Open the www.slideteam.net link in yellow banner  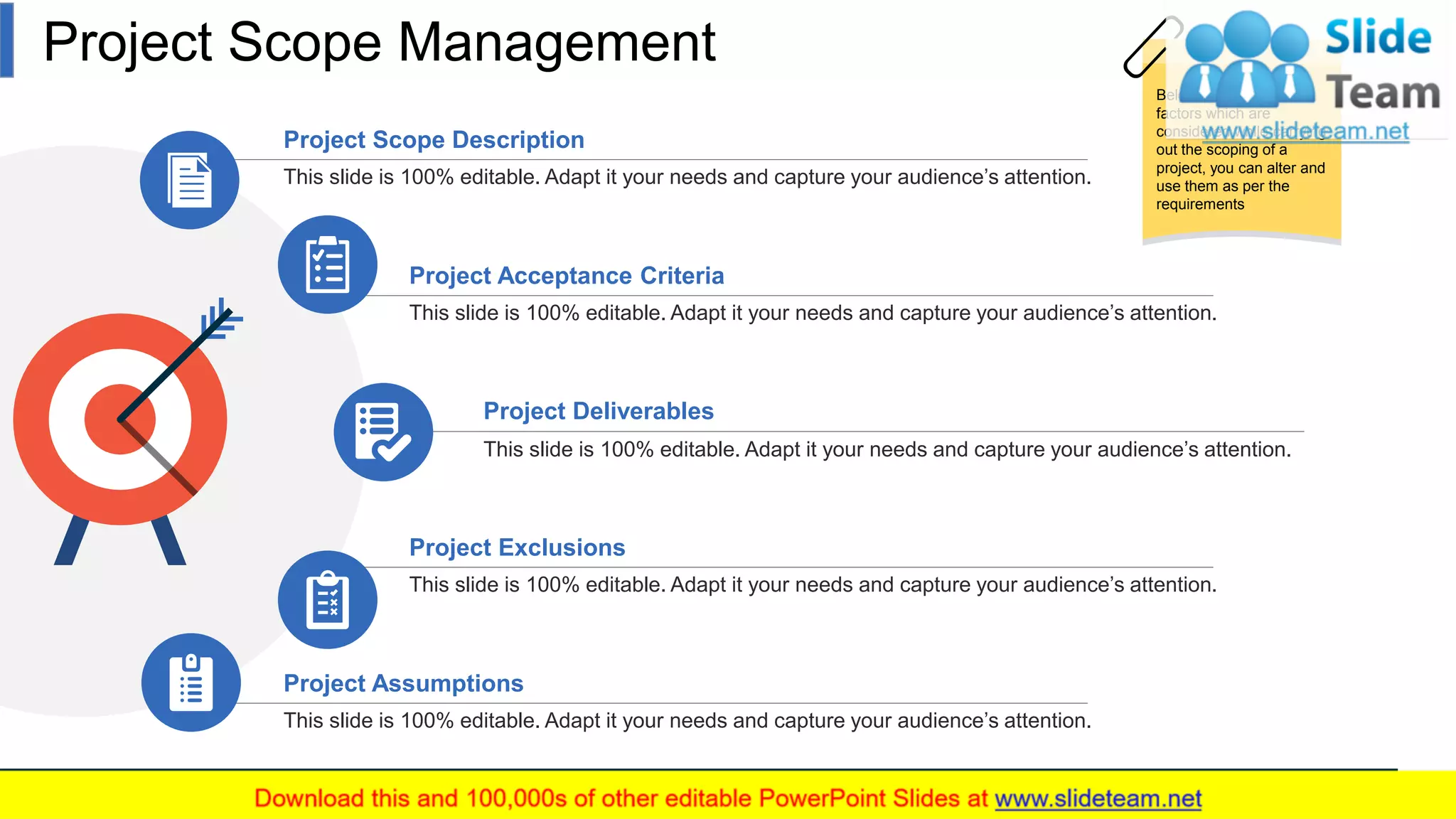pos(1098,799)
